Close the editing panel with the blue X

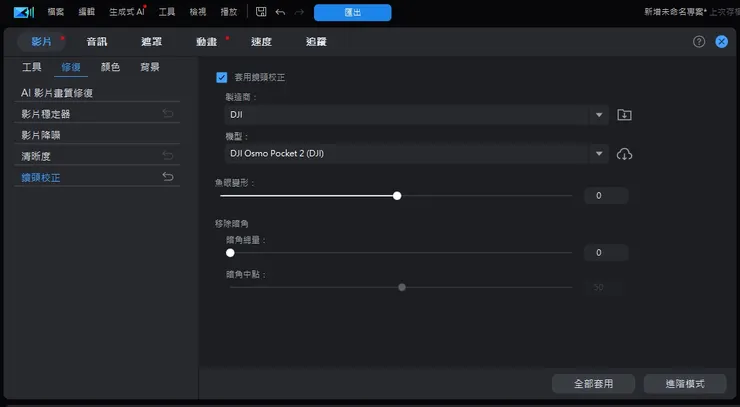tap(722, 42)
